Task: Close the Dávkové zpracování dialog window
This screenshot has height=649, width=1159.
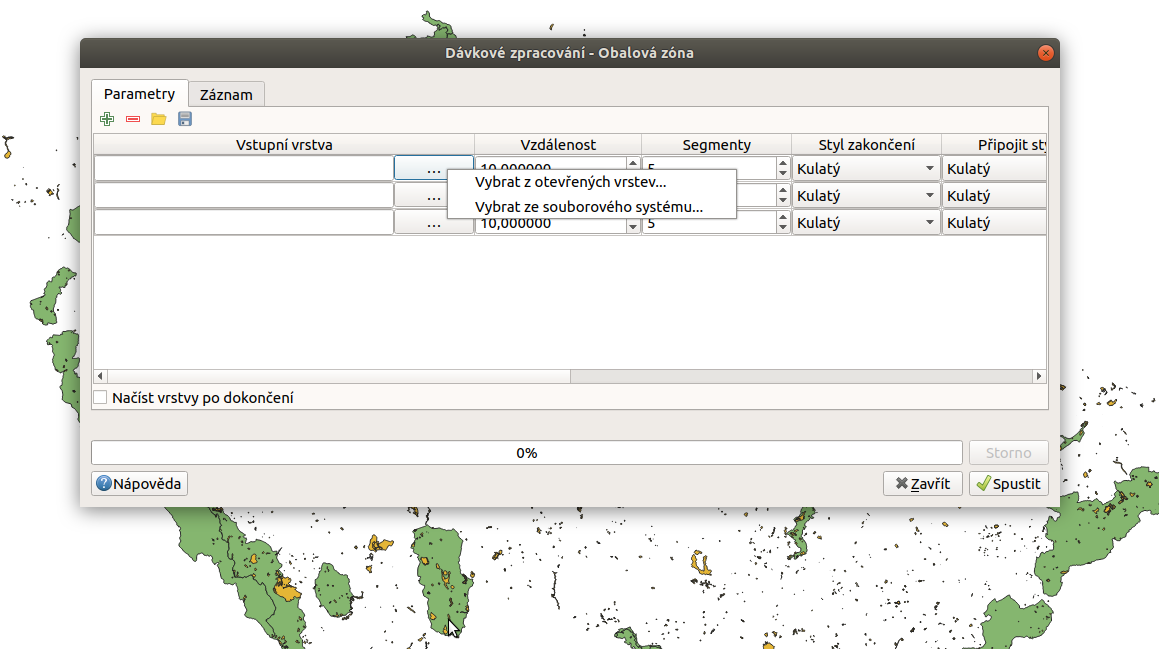Action: [x=1045, y=52]
